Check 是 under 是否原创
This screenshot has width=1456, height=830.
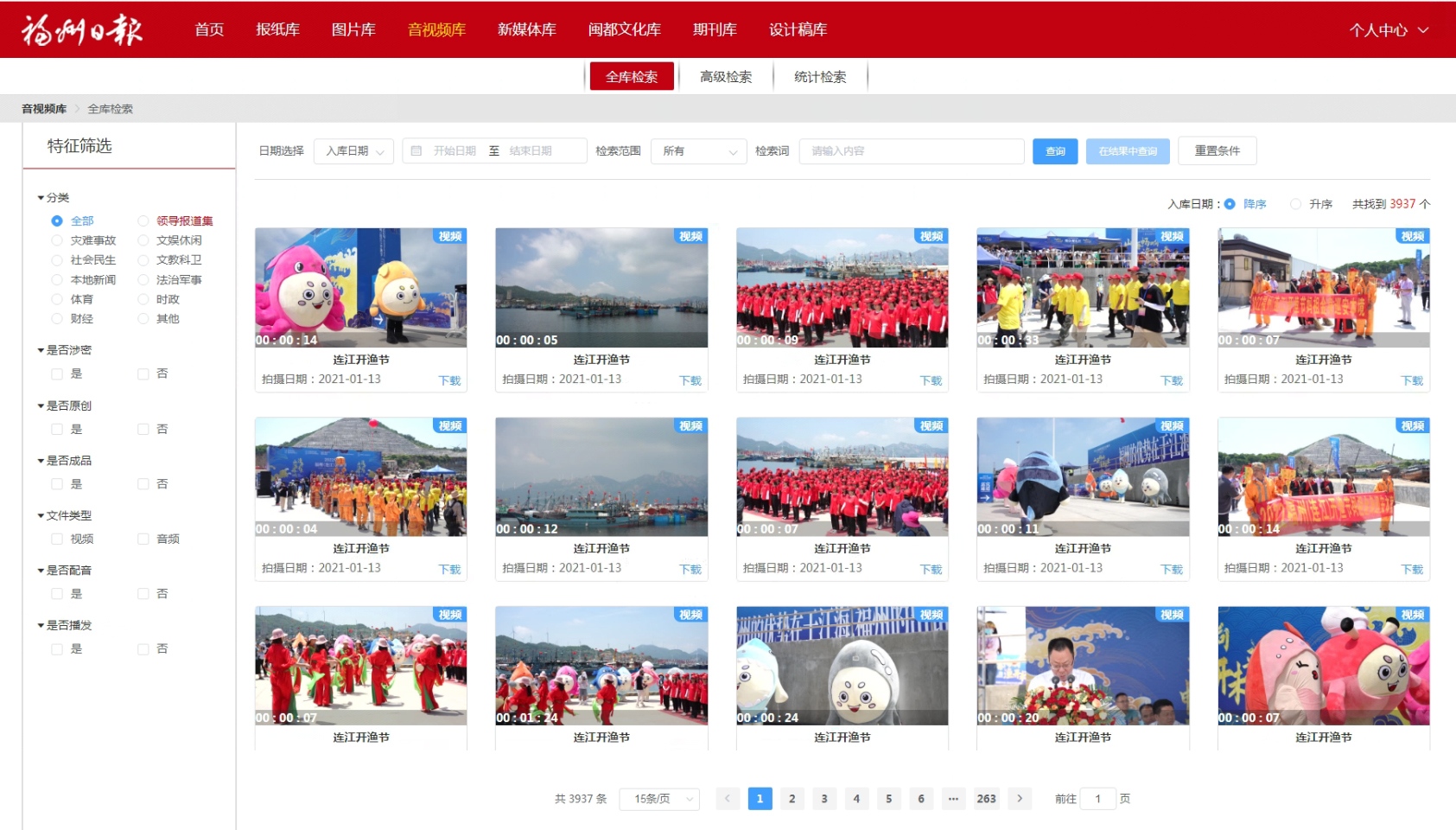tap(57, 430)
